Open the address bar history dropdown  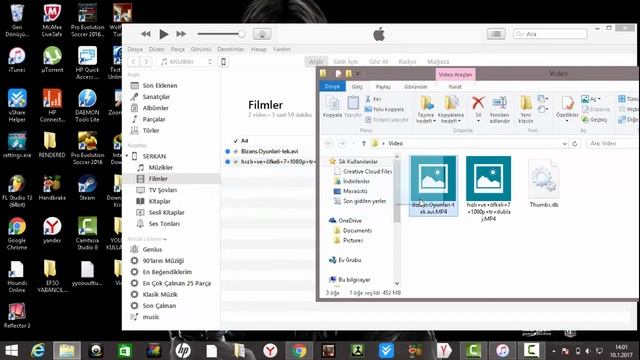564,144
